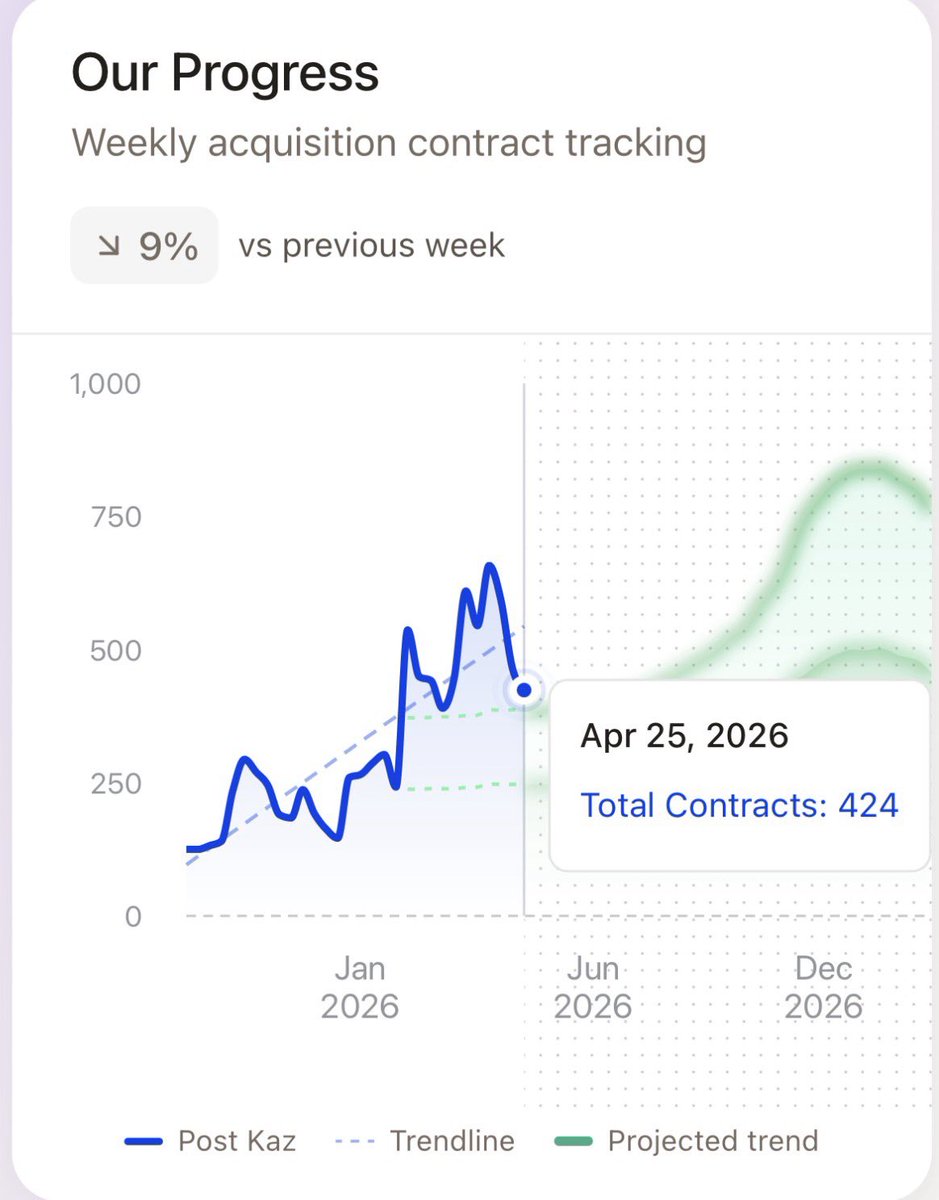This screenshot has width=939, height=1200.
Task: Select the Apr 25 data point marker
Action: [x=523, y=690]
